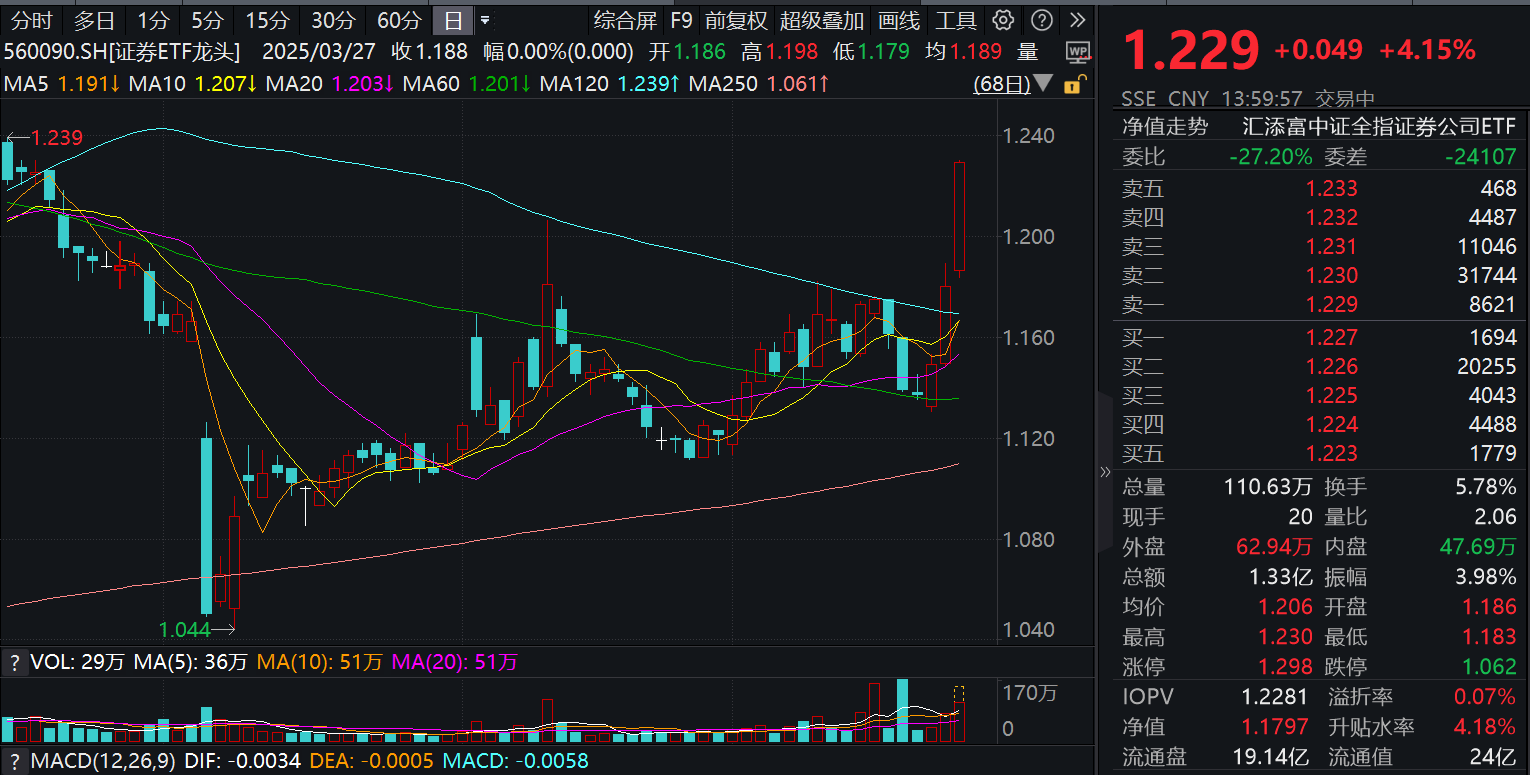Open the settings gear in the chart toolbar
The height and width of the screenshot is (775, 1530).
1003,20
